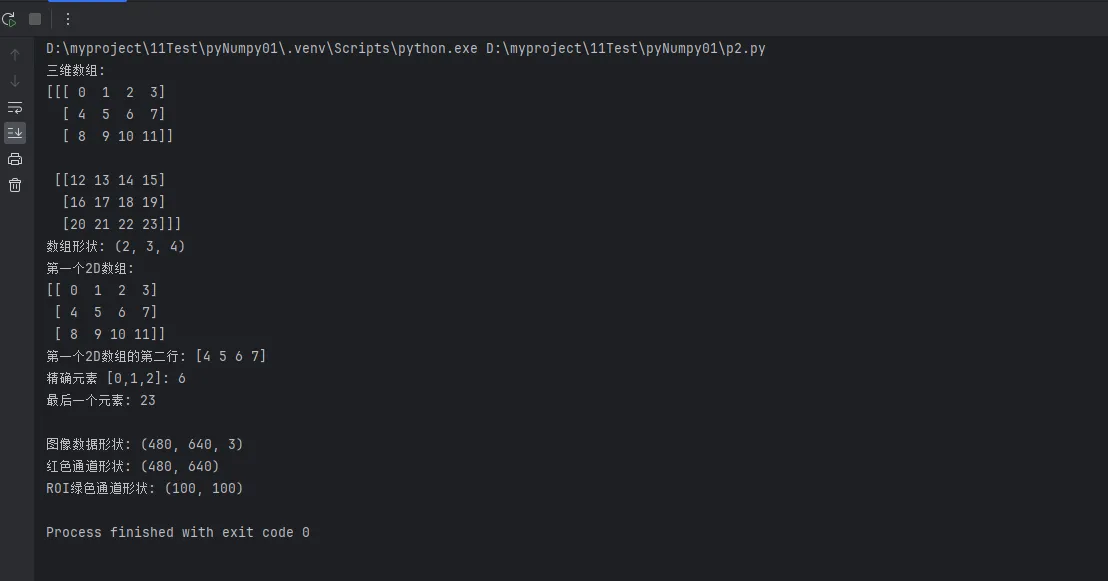Click the '数组形状: (2, 3, 4)' line
Image resolution: width=1108 pixels, height=581 pixels.
point(116,246)
